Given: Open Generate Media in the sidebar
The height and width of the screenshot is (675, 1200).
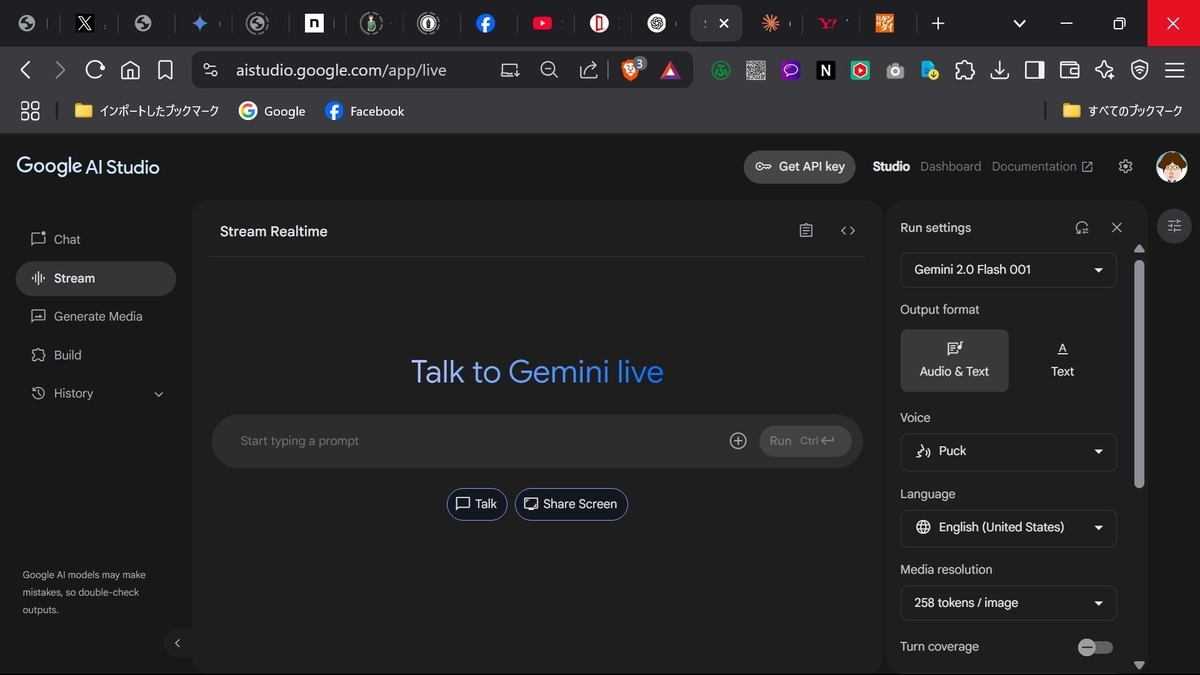Looking at the screenshot, I should coord(95,316).
